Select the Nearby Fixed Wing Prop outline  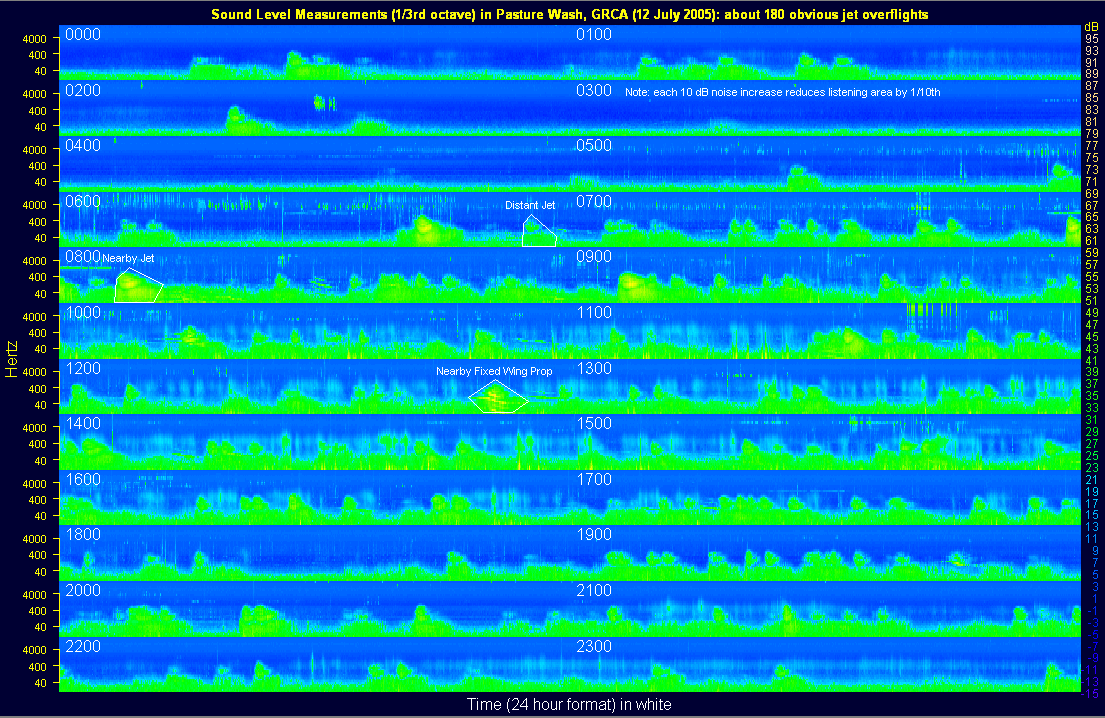point(497,397)
